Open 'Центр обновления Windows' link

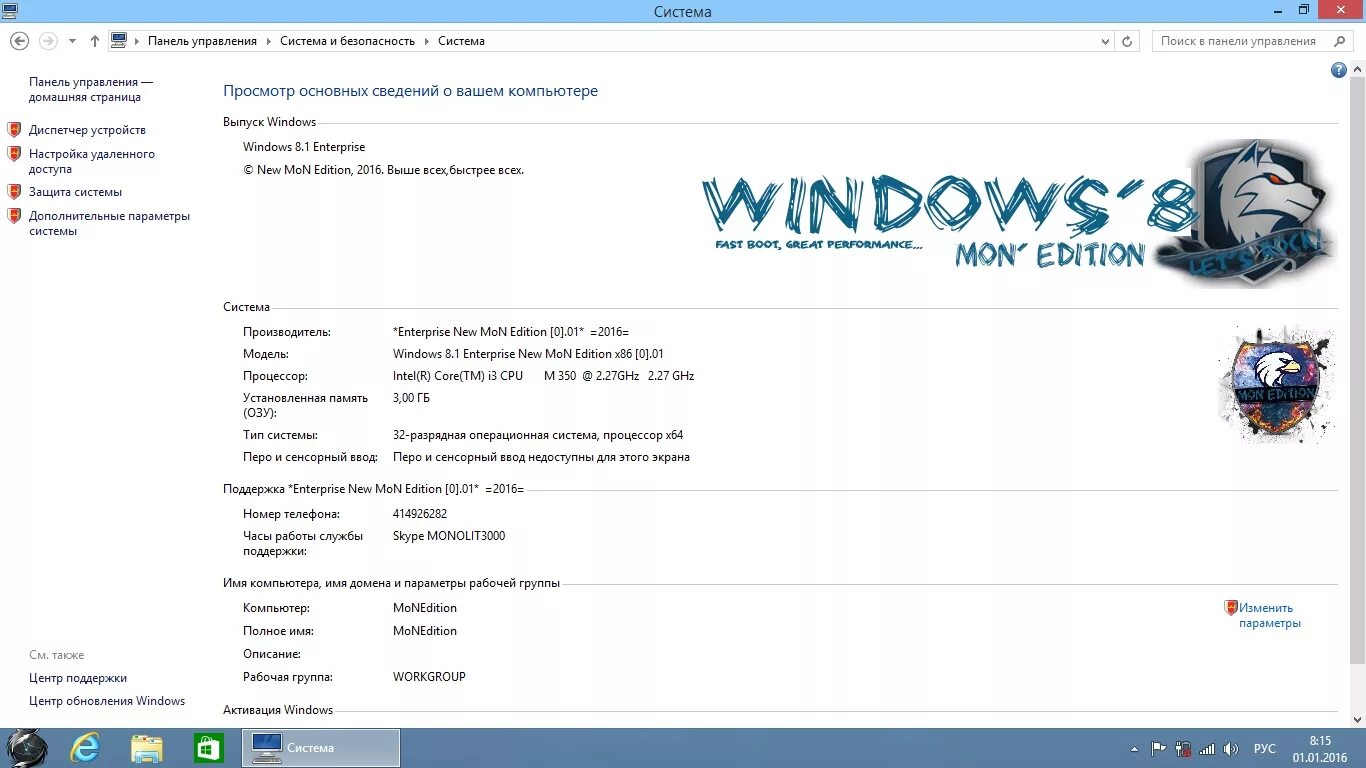[x=107, y=701]
